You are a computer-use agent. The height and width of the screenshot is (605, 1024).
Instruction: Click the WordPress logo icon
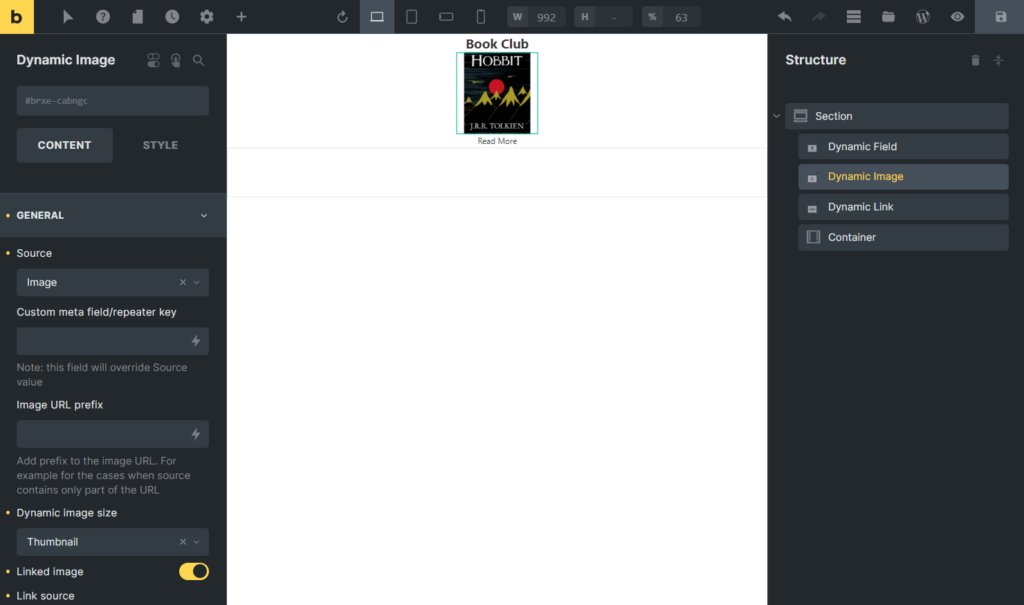[923, 17]
